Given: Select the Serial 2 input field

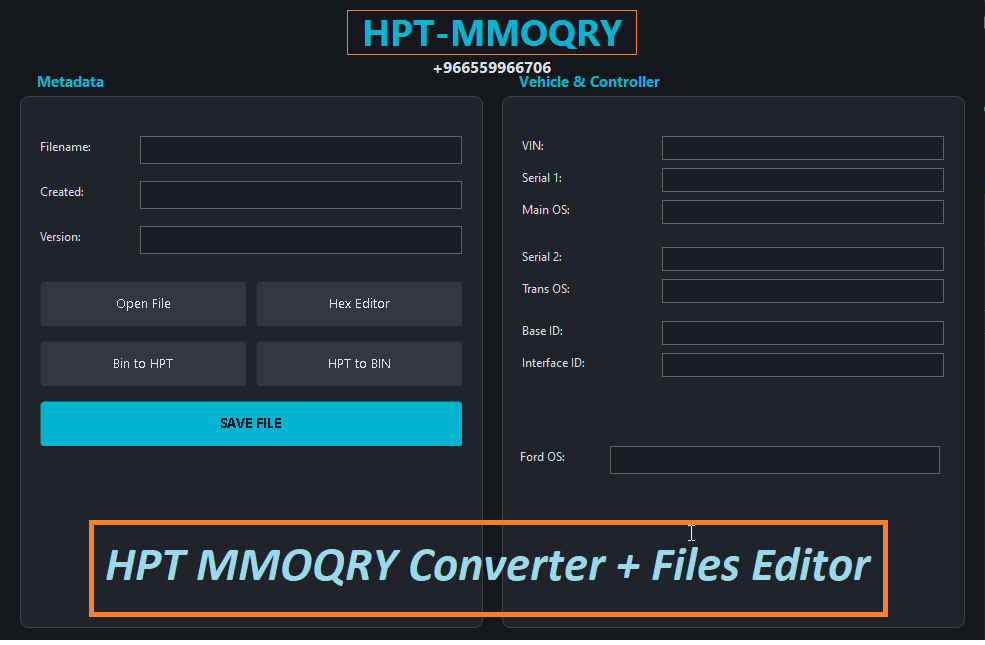Looking at the screenshot, I should click(x=802, y=259).
